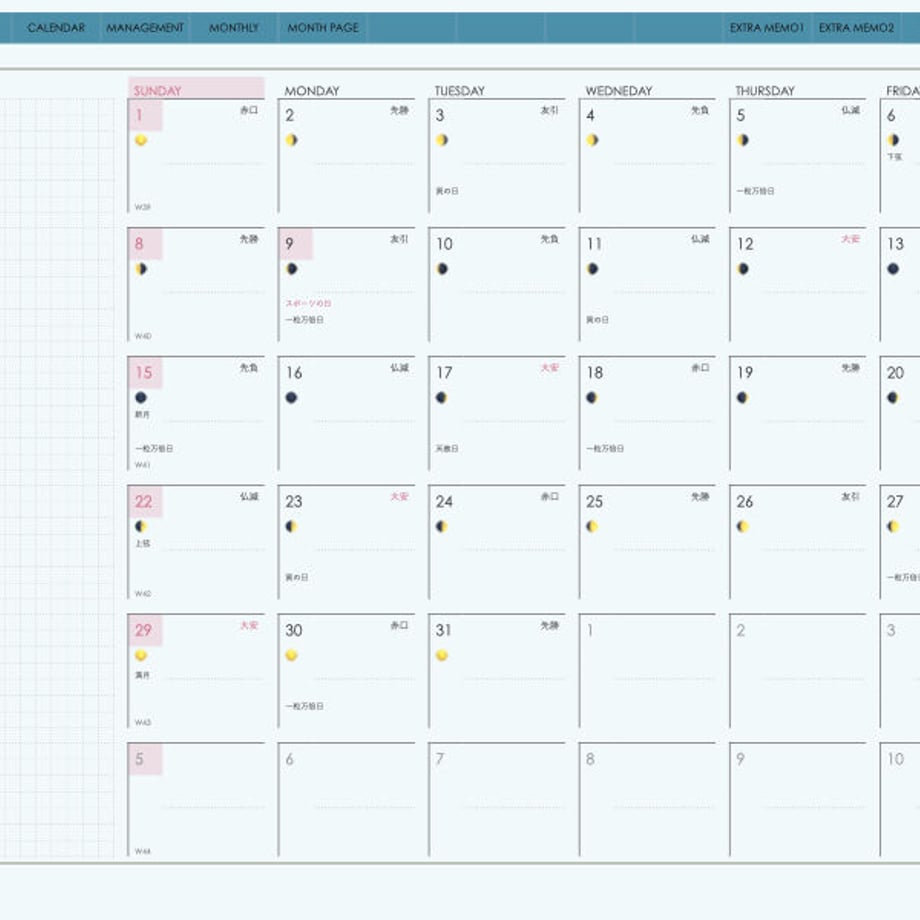Click the 寅の日 note on the 3rd
Viewport: 920px width, 920px height.
447,191
